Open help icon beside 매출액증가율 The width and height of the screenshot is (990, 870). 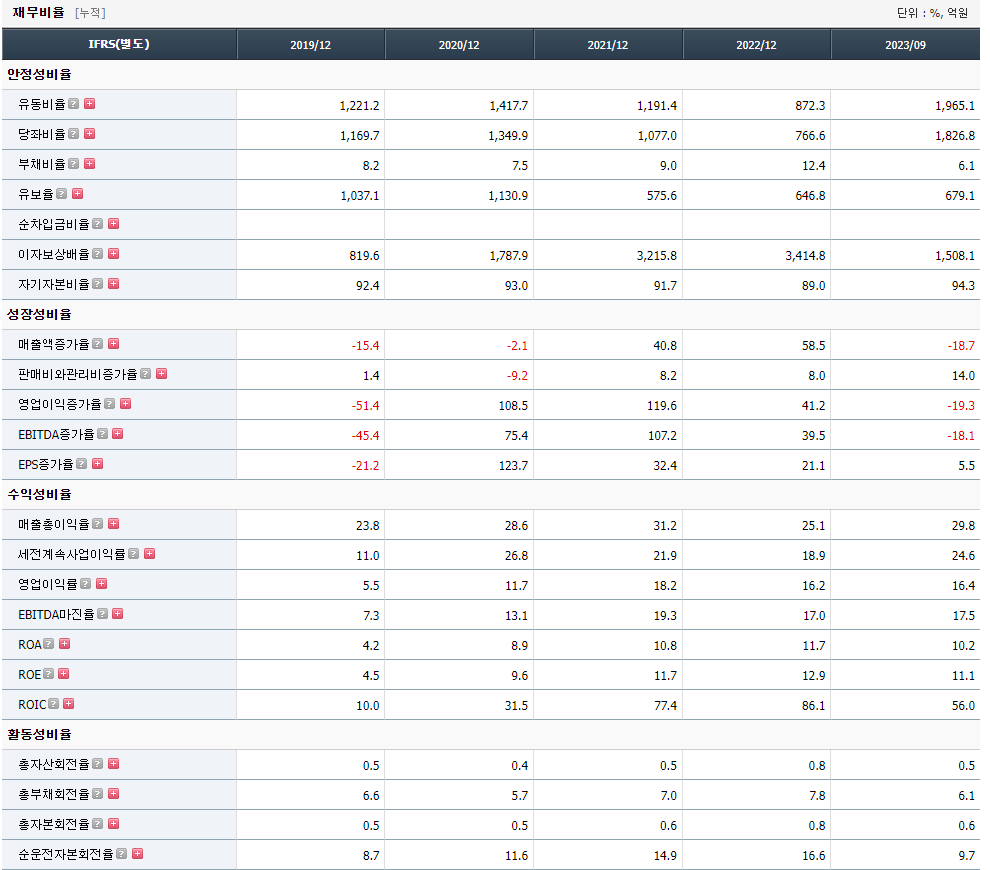[98, 343]
